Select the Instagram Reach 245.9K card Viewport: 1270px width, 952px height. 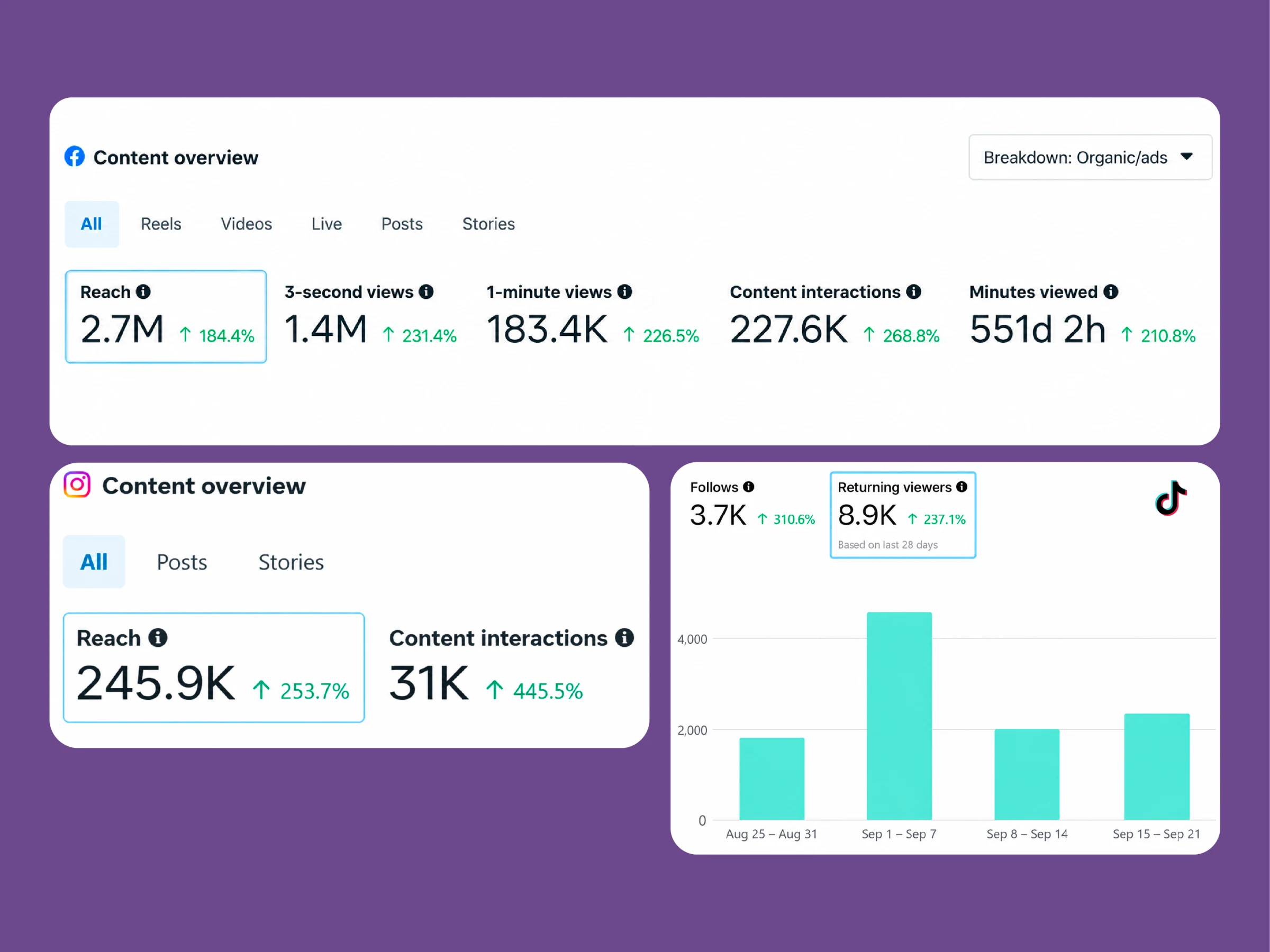pos(214,667)
